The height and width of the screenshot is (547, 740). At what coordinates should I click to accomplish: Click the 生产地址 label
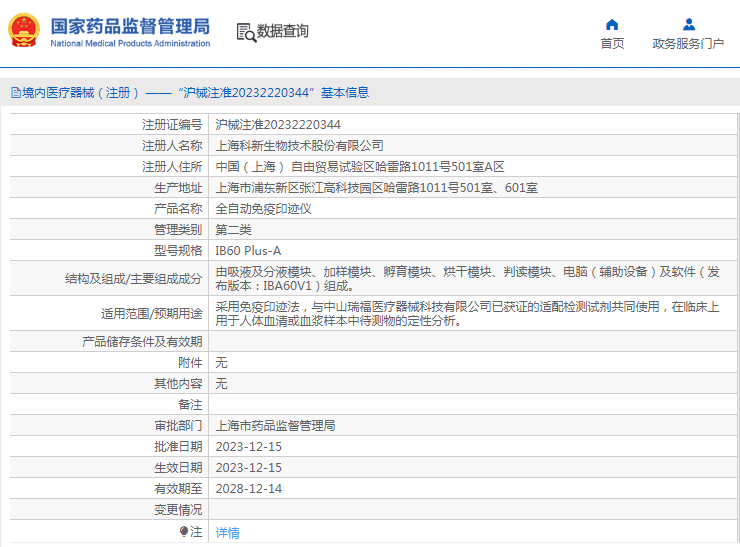coord(178,188)
